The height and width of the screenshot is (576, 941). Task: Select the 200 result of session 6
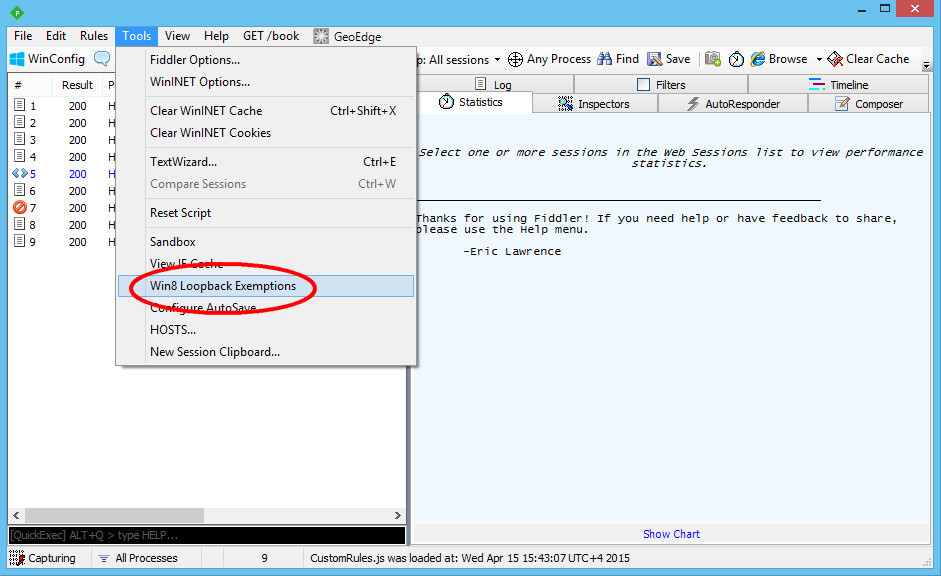tap(77, 191)
